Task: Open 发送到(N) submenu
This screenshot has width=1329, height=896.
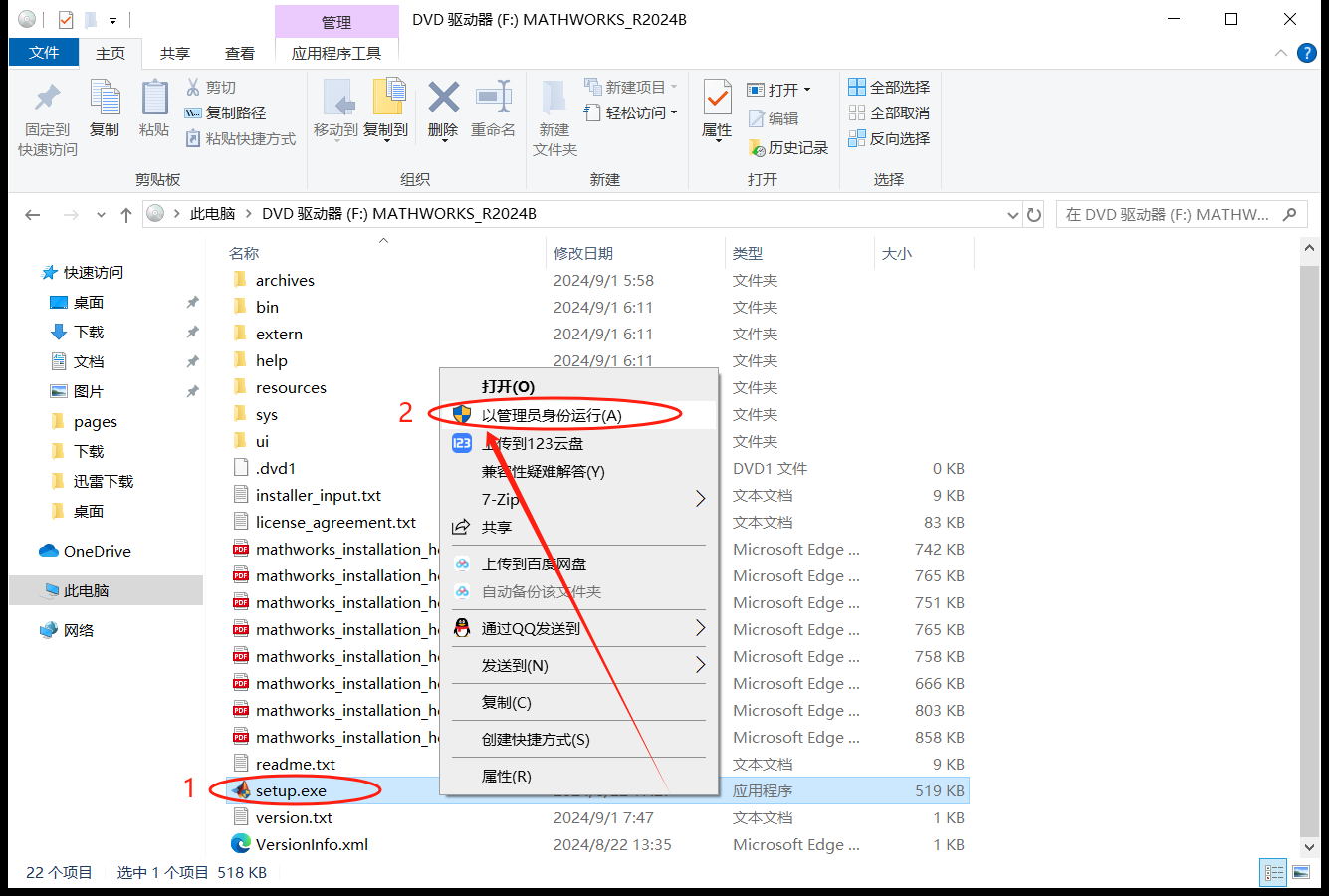Action: click(x=578, y=665)
